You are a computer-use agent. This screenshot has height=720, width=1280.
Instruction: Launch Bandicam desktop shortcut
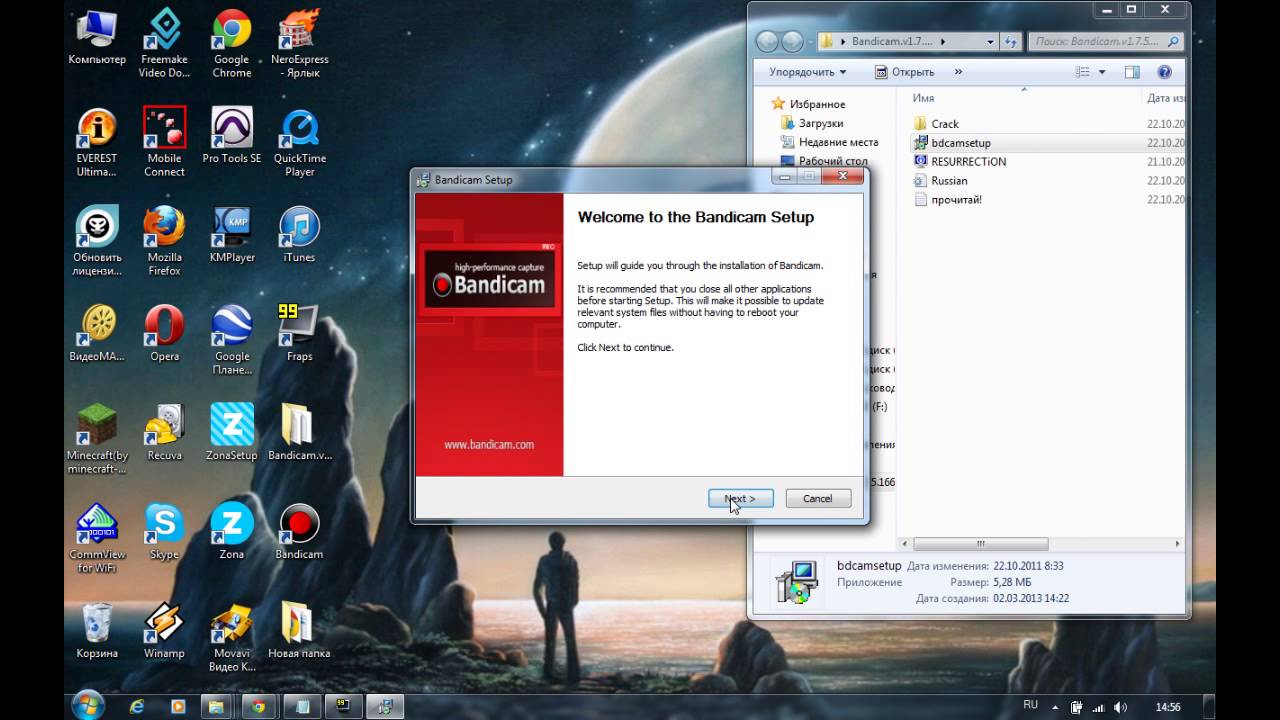pyautogui.click(x=299, y=532)
